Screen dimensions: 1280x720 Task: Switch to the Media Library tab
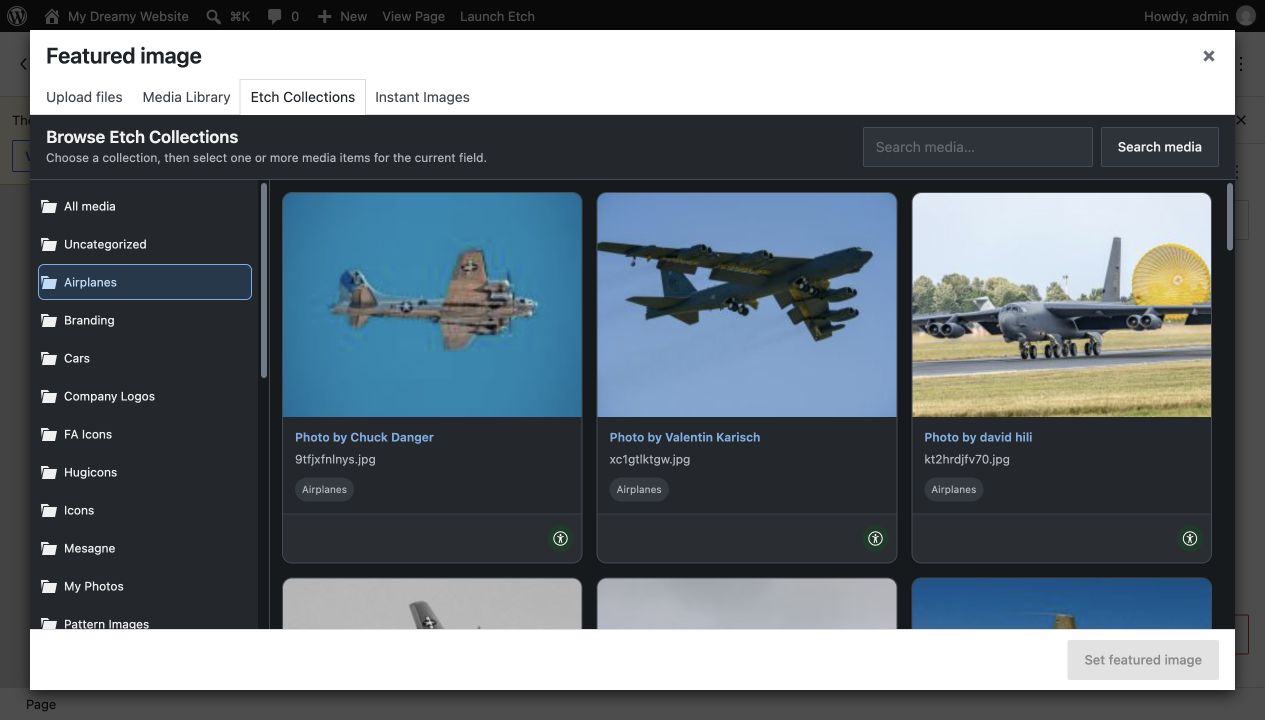pyautogui.click(x=186, y=97)
